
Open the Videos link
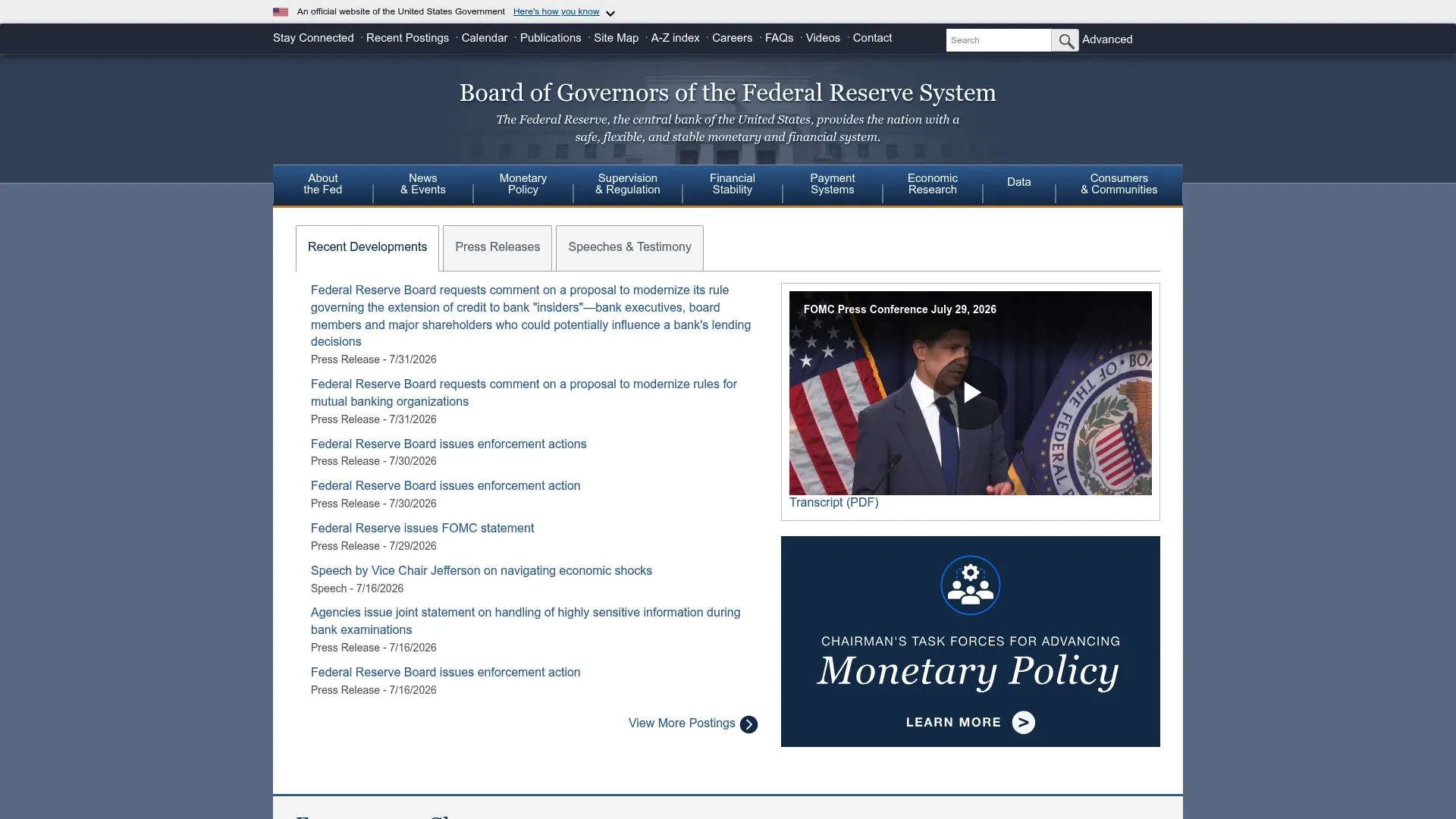pos(823,38)
